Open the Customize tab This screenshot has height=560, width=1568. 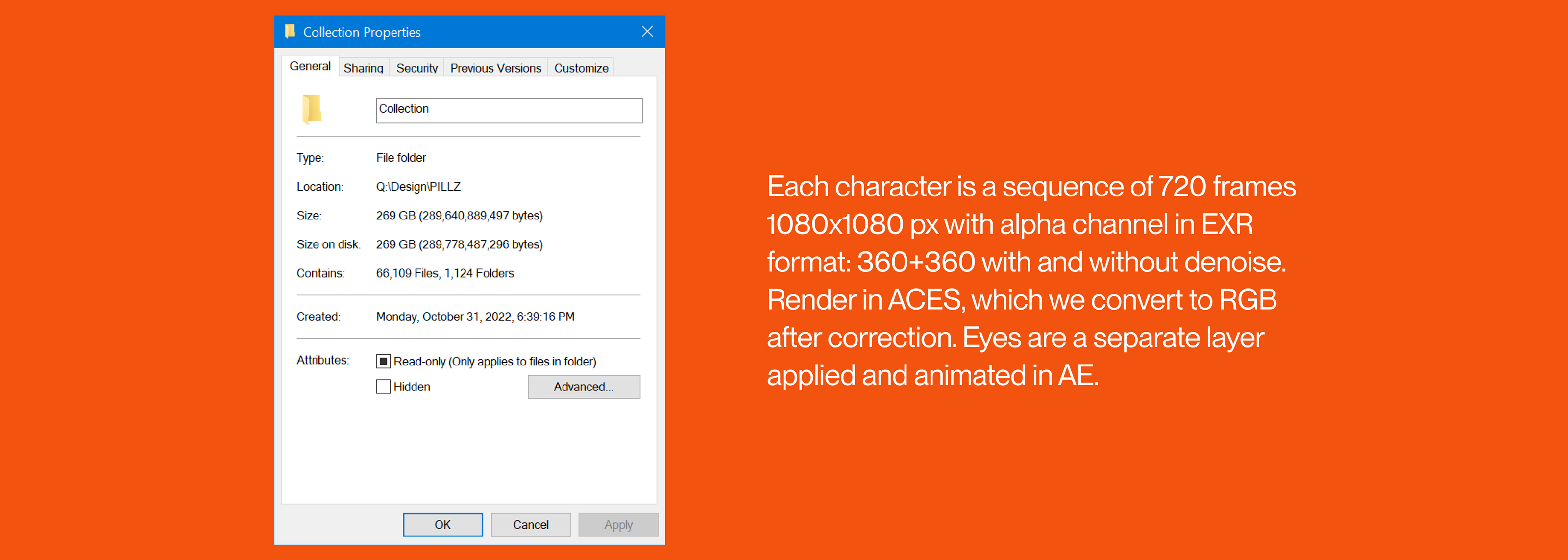pyautogui.click(x=581, y=68)
